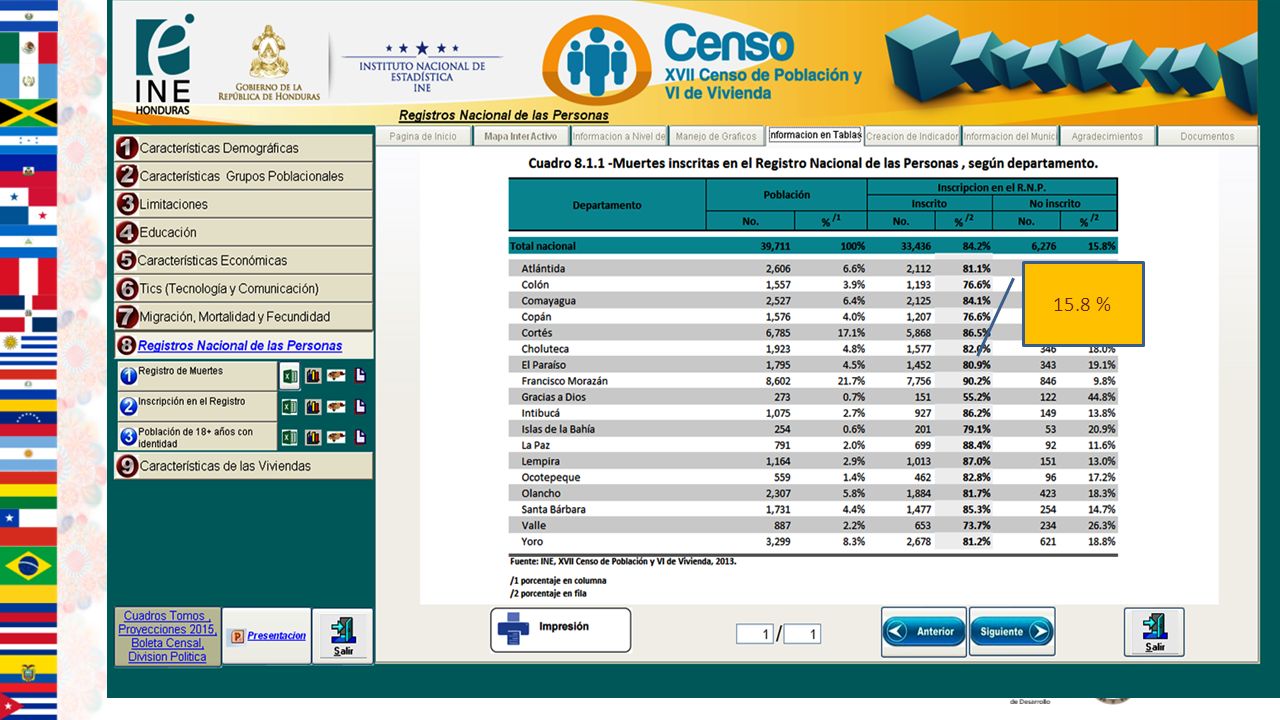Go to previous table with Anterior
Screen dimensions: 1280x720
tap(924, 631)
